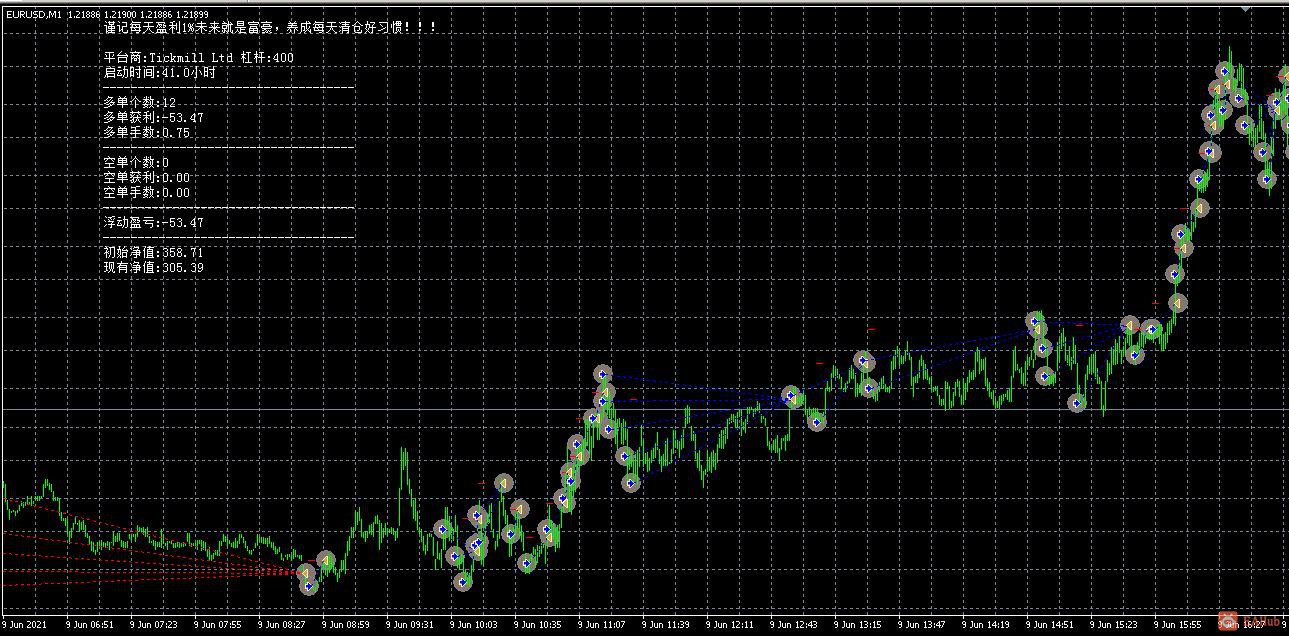Click the 多单手数:0.75 label
Image resolution: width=1289 pixels, height=636 pixels.
pos(146,133)
